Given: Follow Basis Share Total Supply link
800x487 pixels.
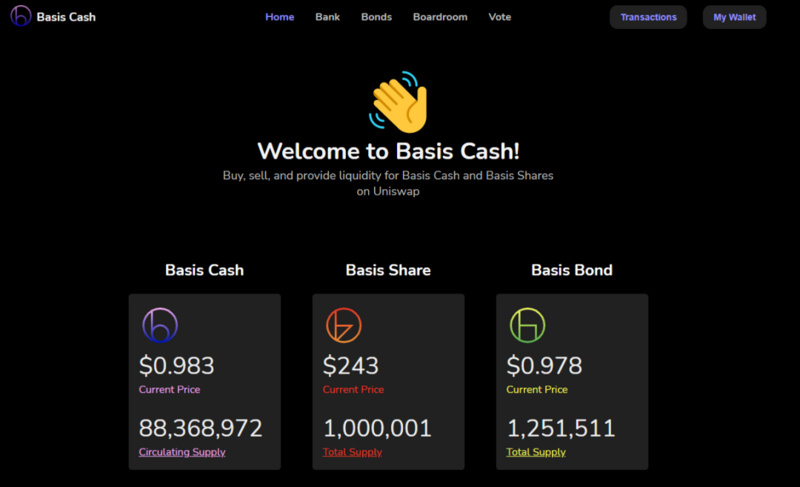Looking at the screenshot, I should (x=352, y=452).
